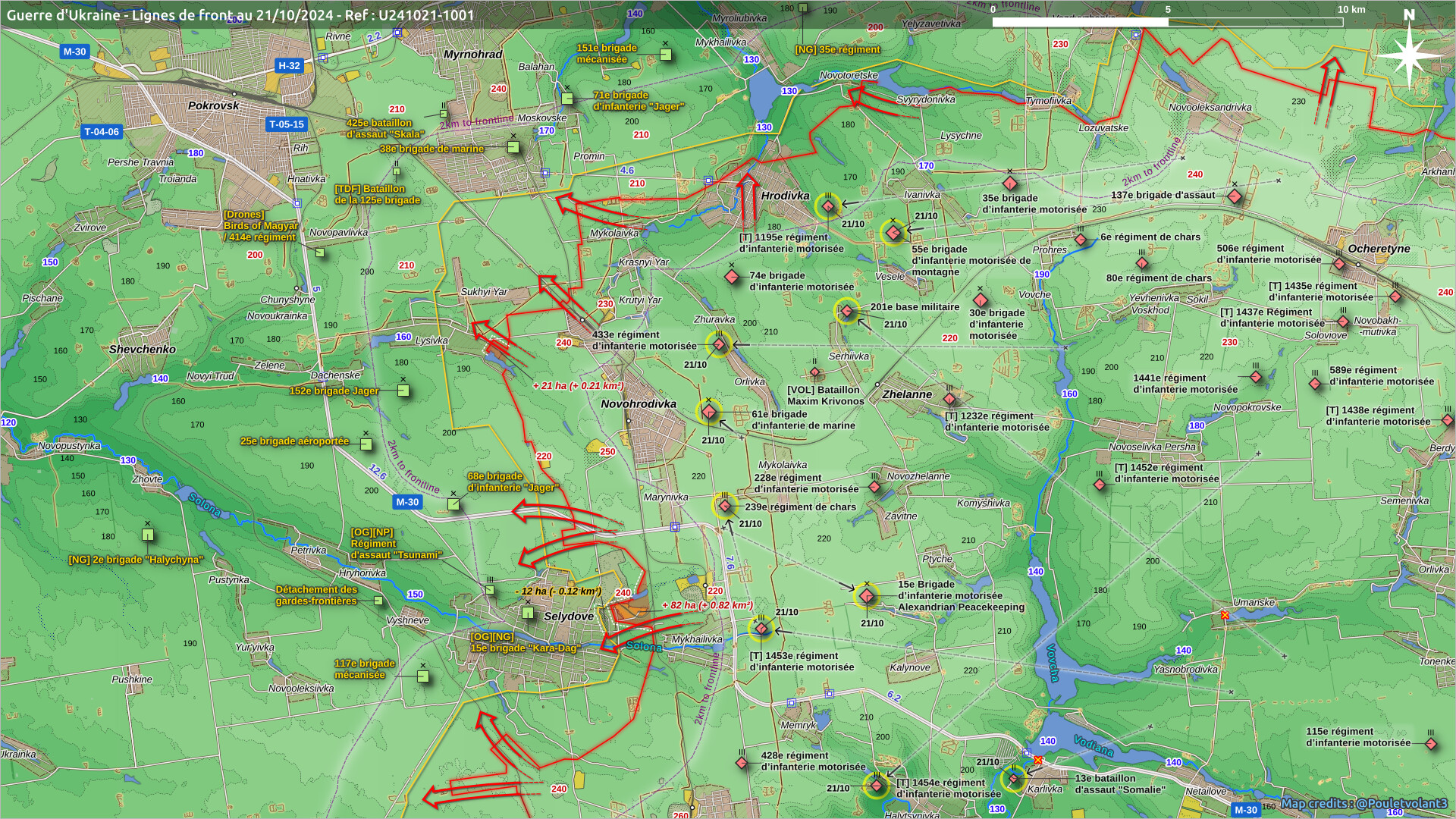Click the 137e brigade d'assaut unit marker
The height and width of the screenshot is (819, 1456).
[x=1235, y=197]
